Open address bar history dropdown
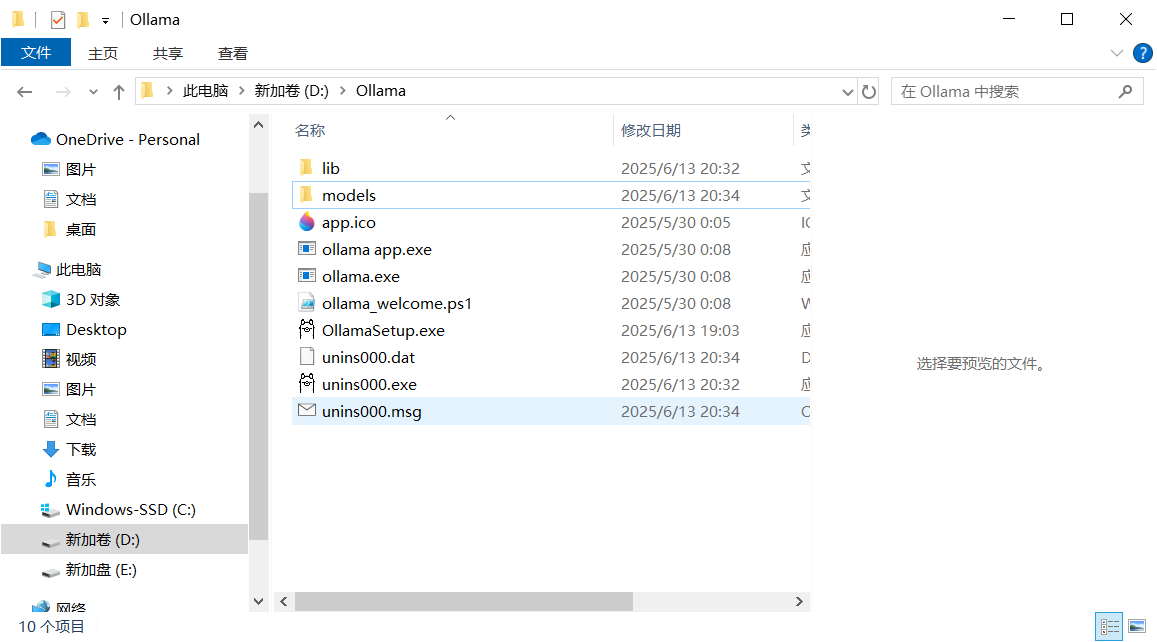 click(x=847, y=92)
